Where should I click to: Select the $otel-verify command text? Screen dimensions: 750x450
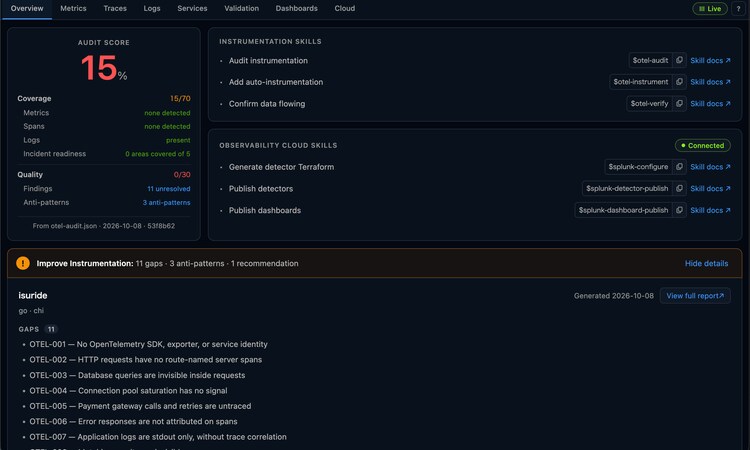point(649,103)
